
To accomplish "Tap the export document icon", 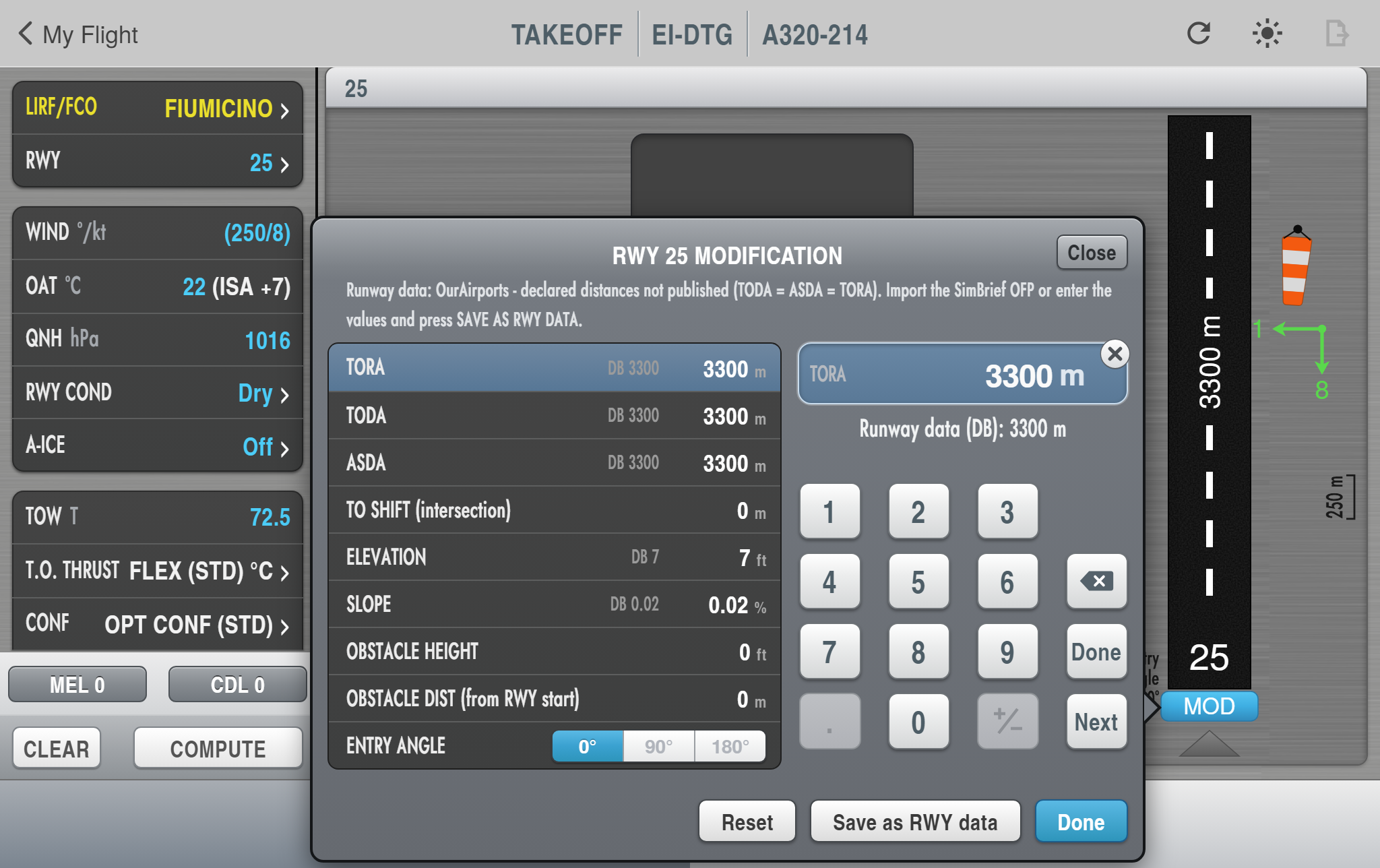I will point(1336,33).
